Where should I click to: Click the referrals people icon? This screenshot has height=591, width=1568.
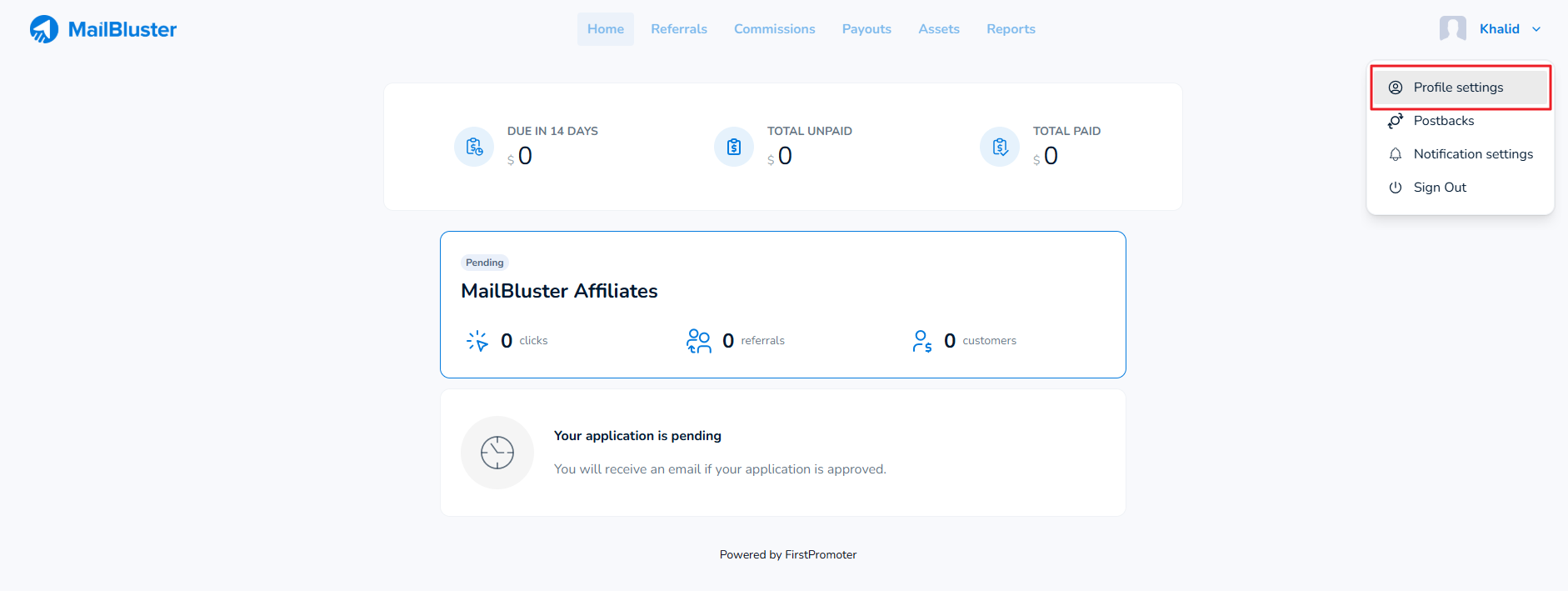coord(698,341)
